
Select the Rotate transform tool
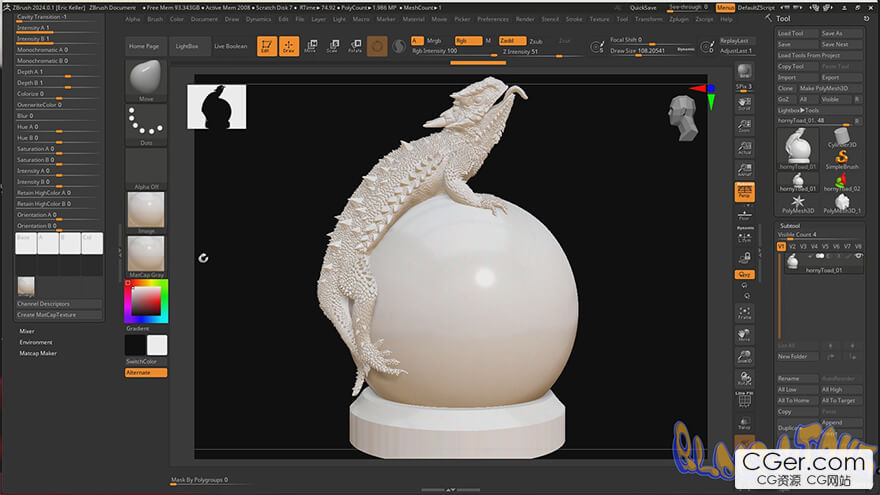coord(355,46)
